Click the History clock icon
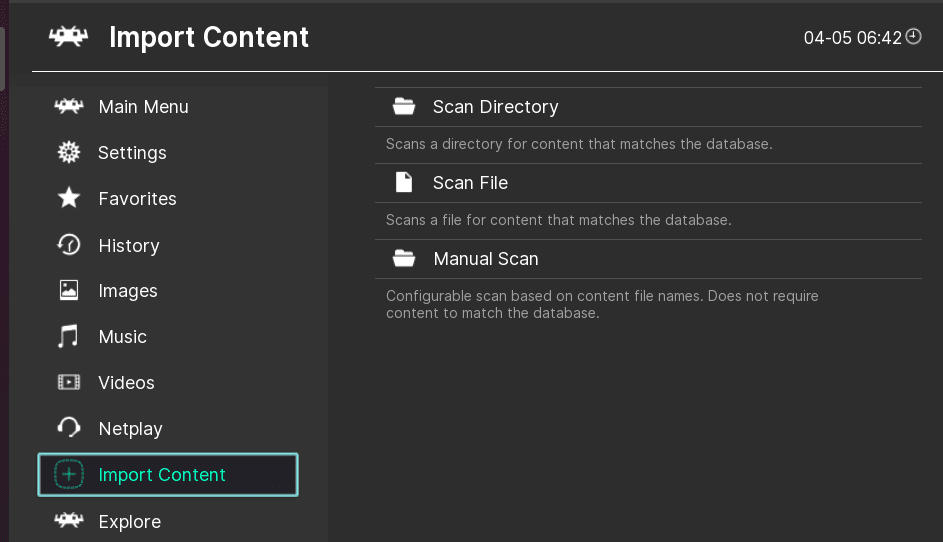 click(x=69, y=245)
